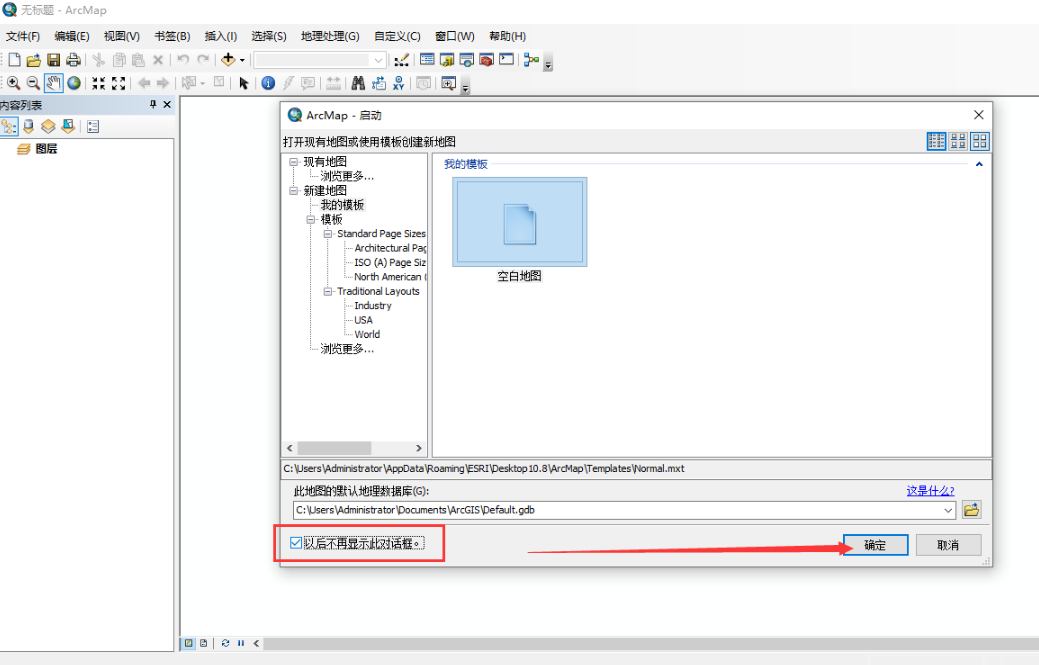Open the Python window icon
Viewport: 1039px width, 665px height.
506,60
